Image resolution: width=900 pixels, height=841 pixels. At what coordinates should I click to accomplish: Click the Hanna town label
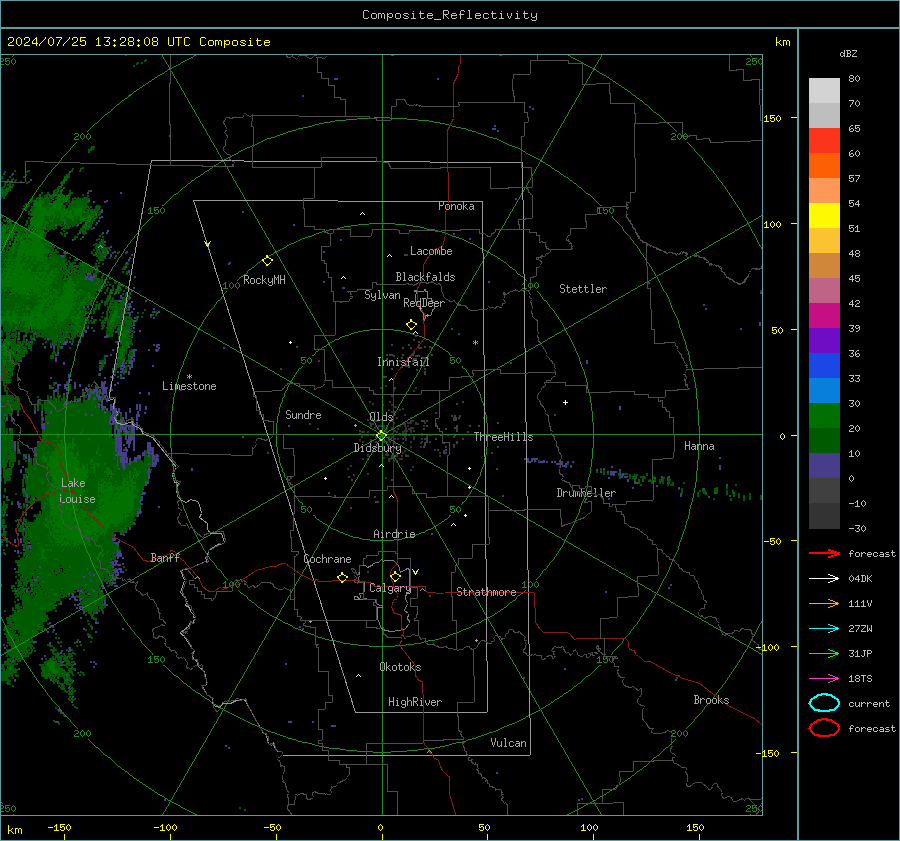[699, 446]
